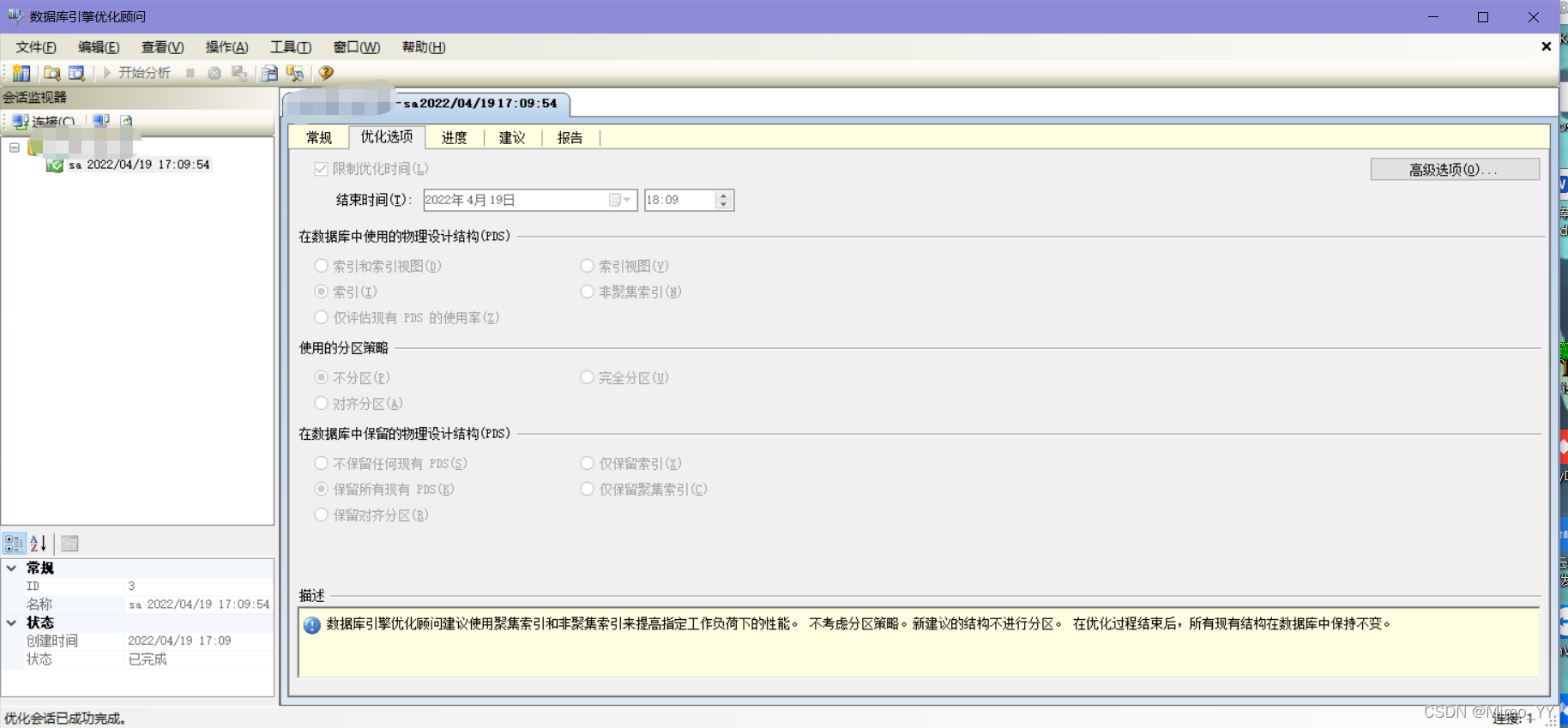Decrease end time with down spinner arrow
1568x728 pixels.
(724, 205)
